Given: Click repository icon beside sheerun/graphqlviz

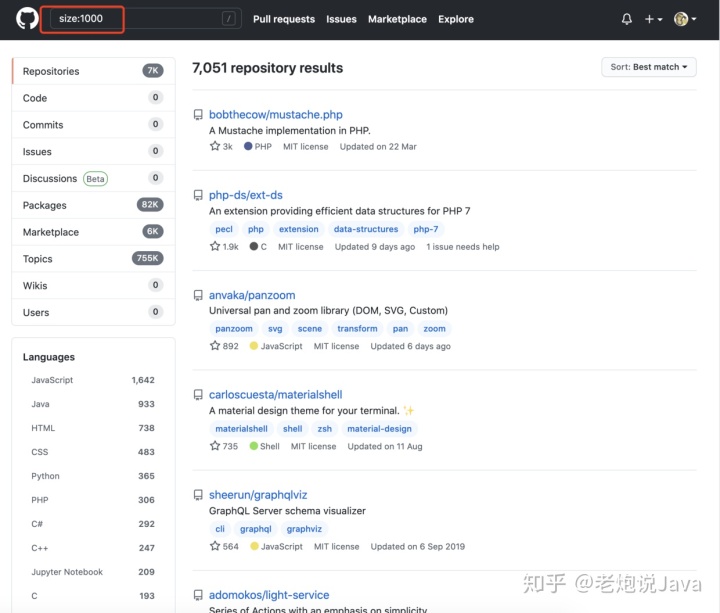Looking at the screenshot, I should (x=198, y=495).
